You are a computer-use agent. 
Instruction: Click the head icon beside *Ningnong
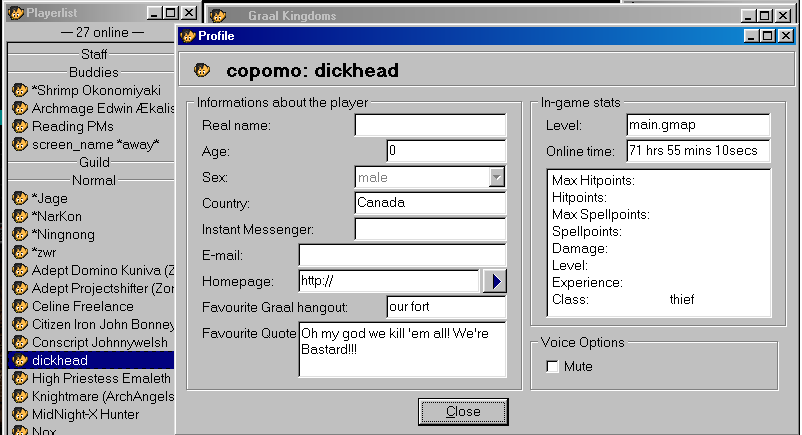tap(19, 234)
